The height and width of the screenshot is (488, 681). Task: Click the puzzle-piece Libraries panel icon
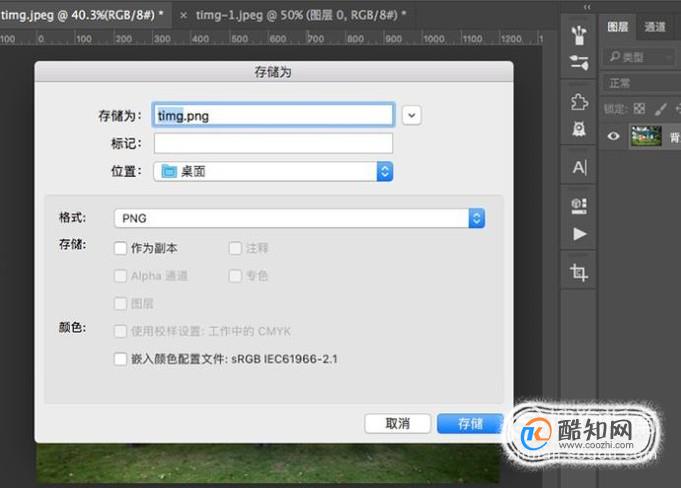point(579,102)
